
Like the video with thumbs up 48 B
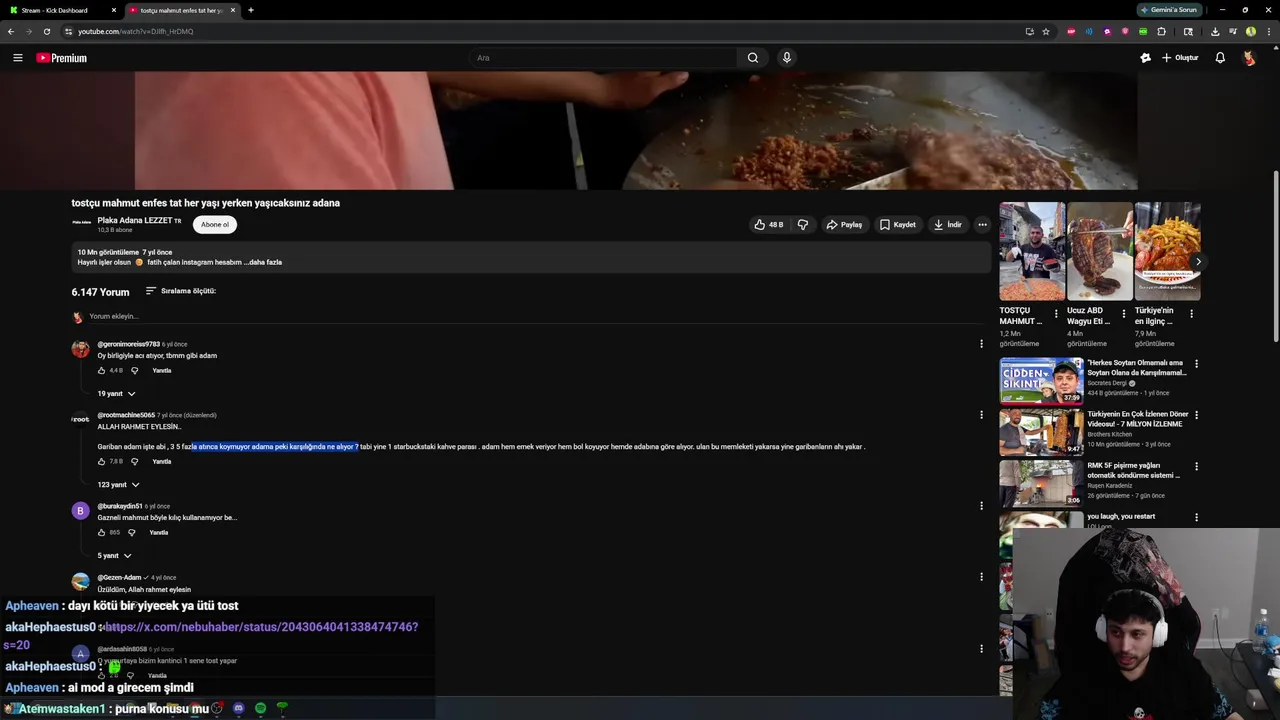point(769,225)
